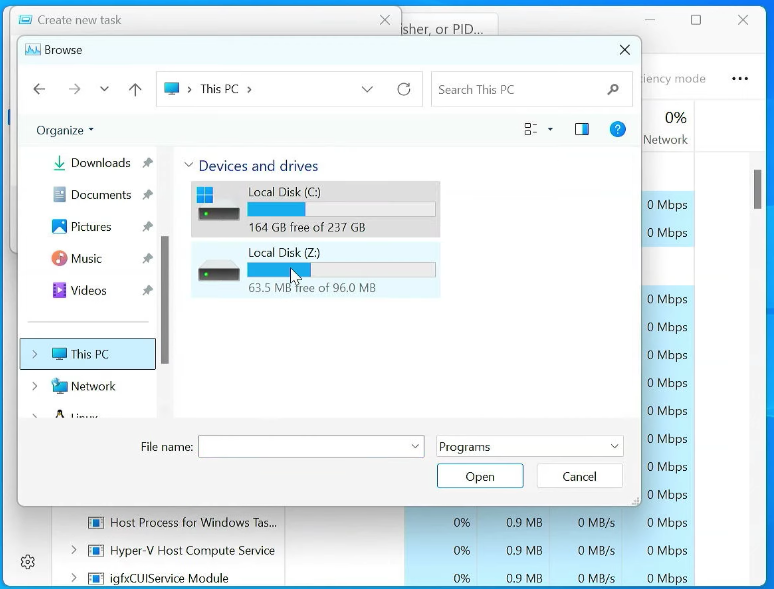Select Local Disk (Z:) drive
774x589 pixels.
click(x=315, y=270)
